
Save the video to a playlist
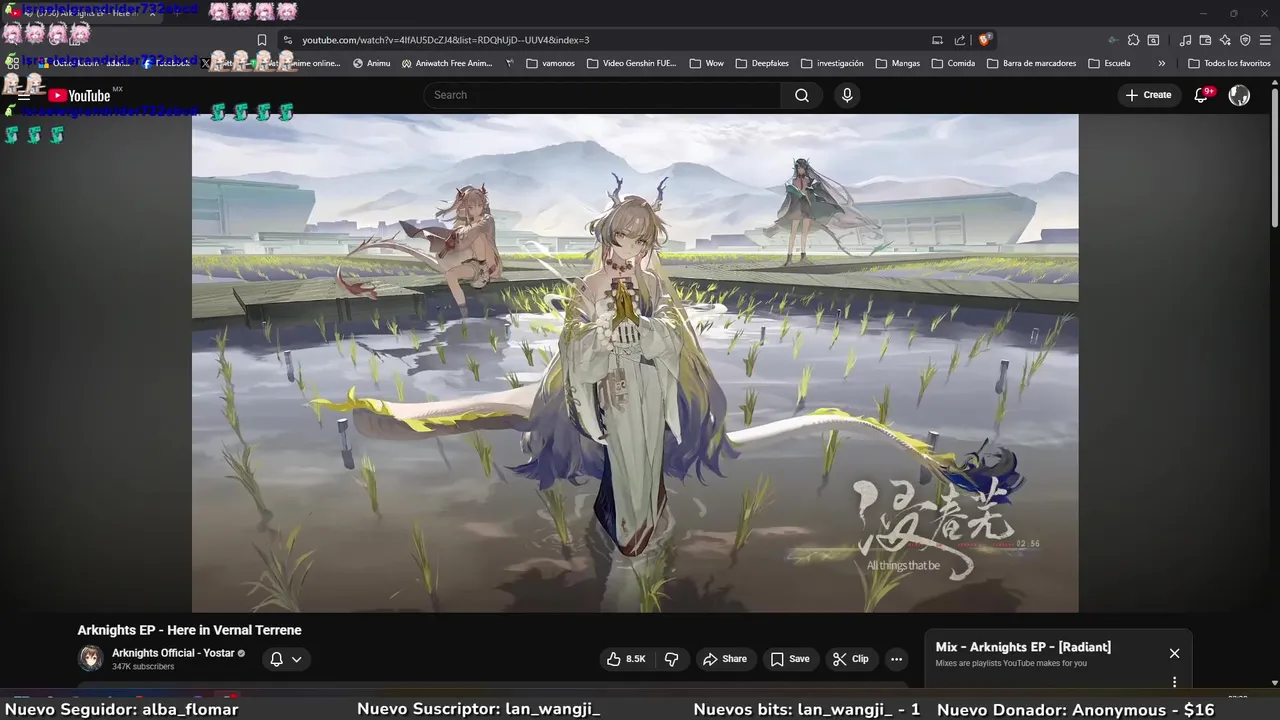(790, 659)
